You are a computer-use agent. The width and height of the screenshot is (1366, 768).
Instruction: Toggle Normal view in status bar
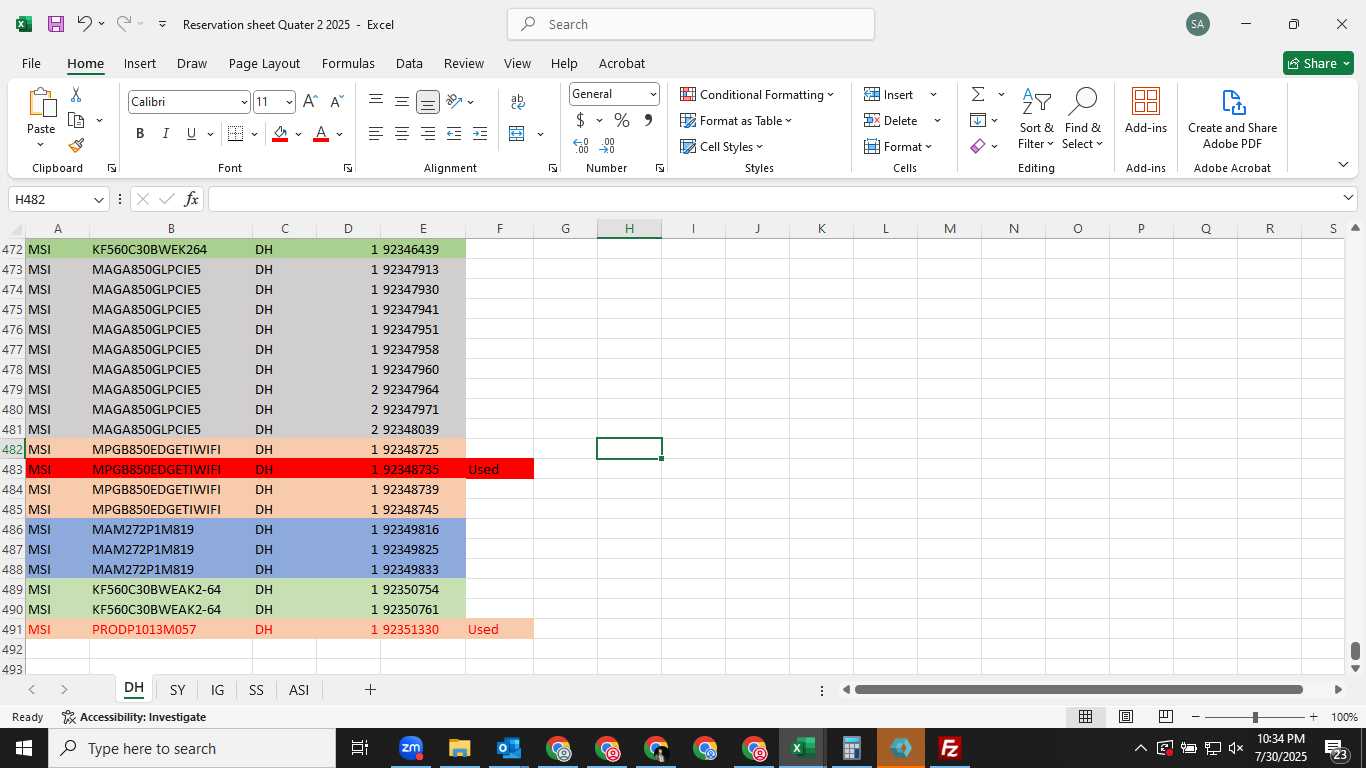pyautogui.click(x=1085, y=717)
